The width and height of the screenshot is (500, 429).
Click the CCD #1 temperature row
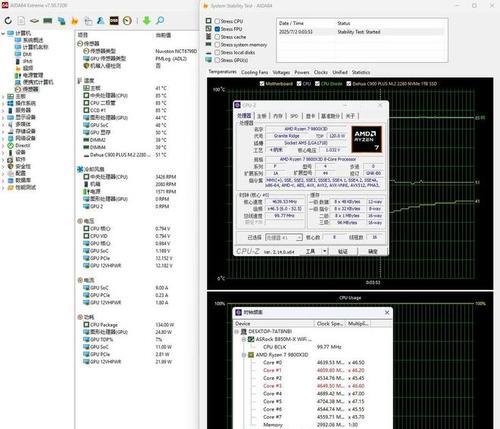point(125,110)
